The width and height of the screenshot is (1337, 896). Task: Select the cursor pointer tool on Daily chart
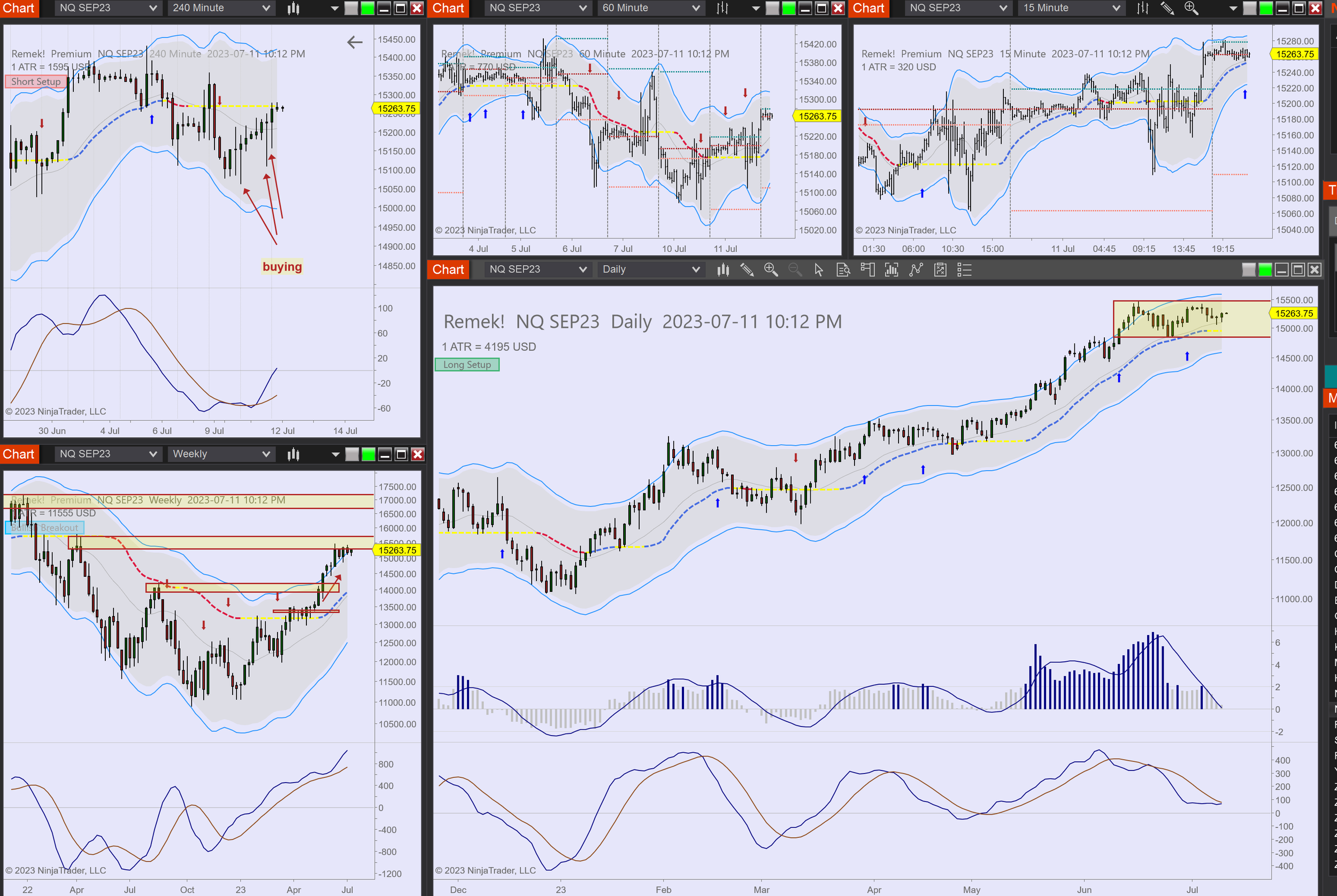[819, 270]
